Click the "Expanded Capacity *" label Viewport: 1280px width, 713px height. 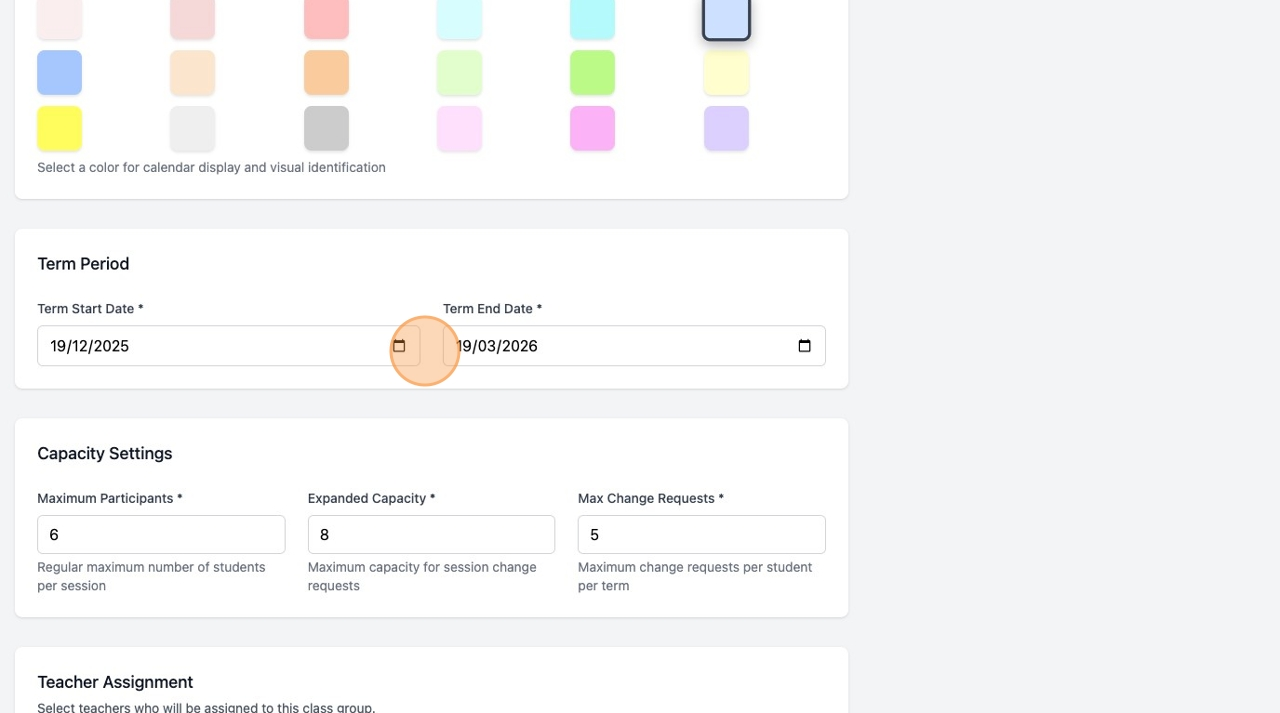[372, 498]
